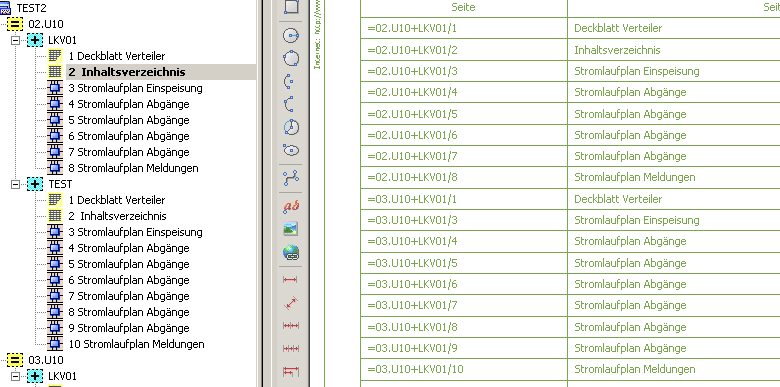Select the sector circle tool

tap(291, 127)
